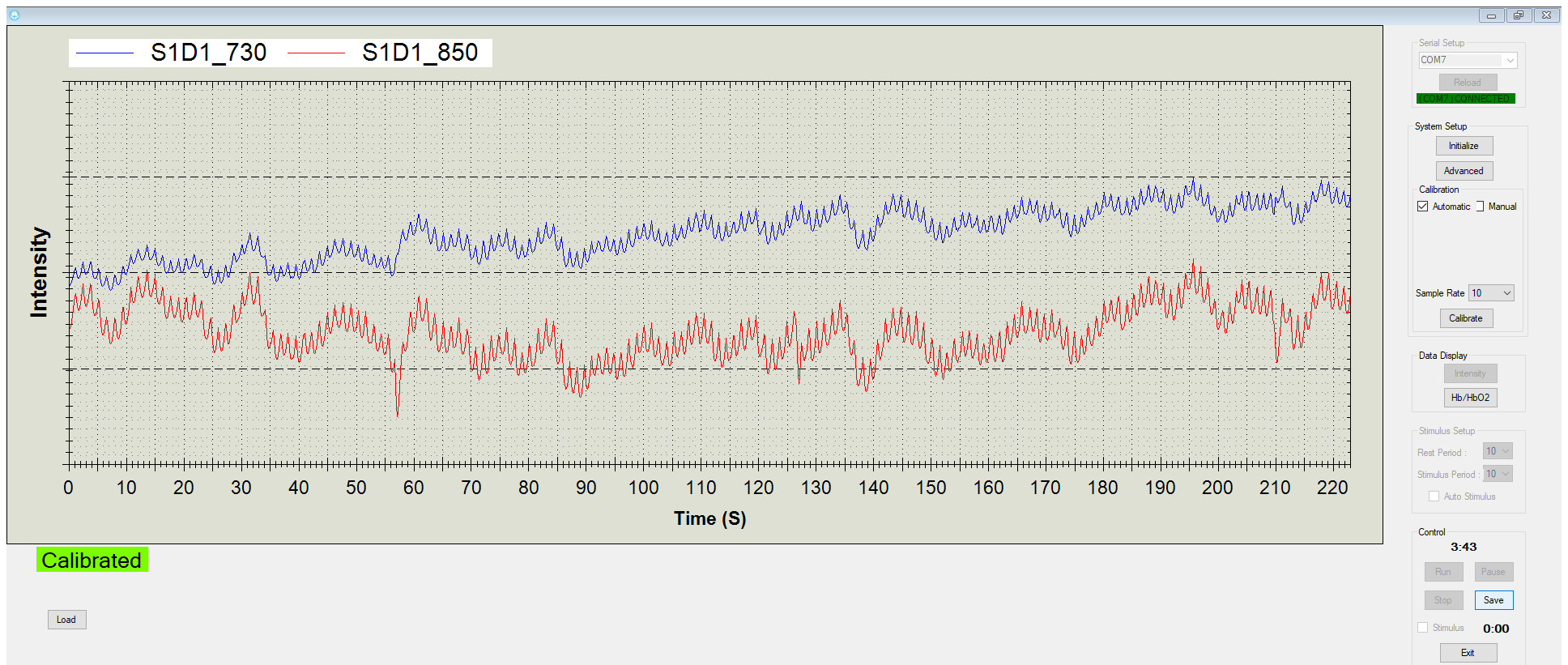The width and height of the screenshot is (1568, 665).
Task: Switch data display to Hb/HbO2
Action: 1471,398
